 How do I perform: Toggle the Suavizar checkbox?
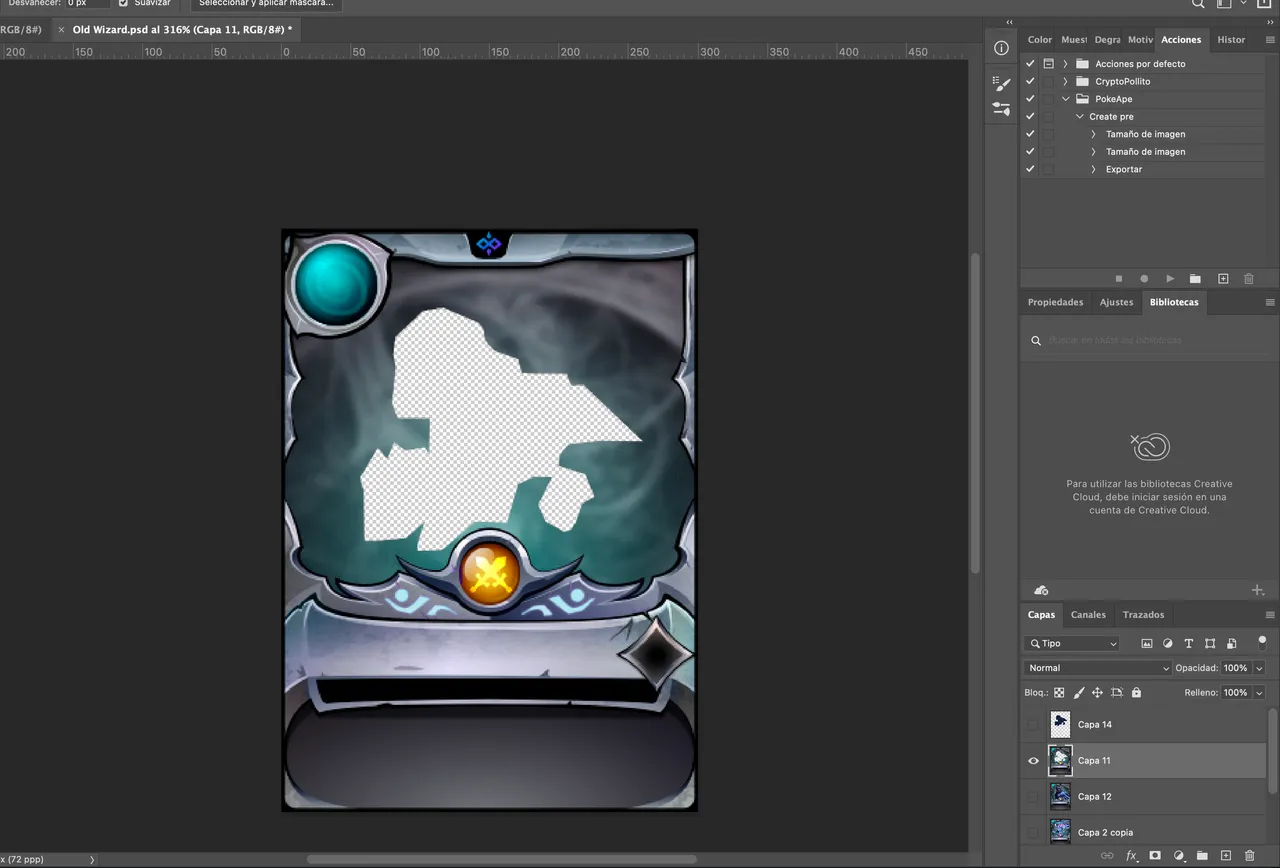pyautogui.click(x=124, y=3)
